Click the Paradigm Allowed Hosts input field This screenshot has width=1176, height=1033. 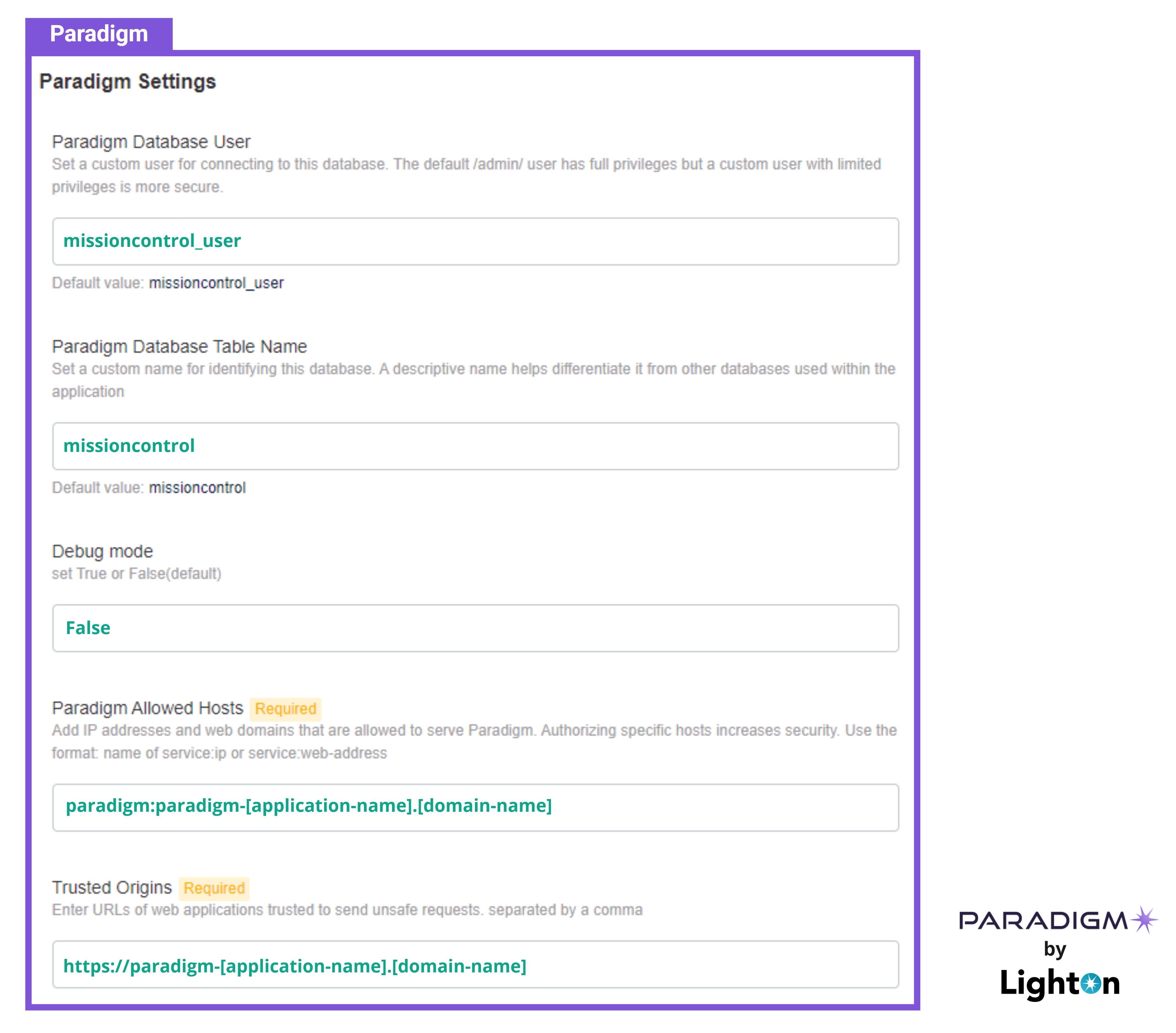pyautogui.click(x=475, y=807)
